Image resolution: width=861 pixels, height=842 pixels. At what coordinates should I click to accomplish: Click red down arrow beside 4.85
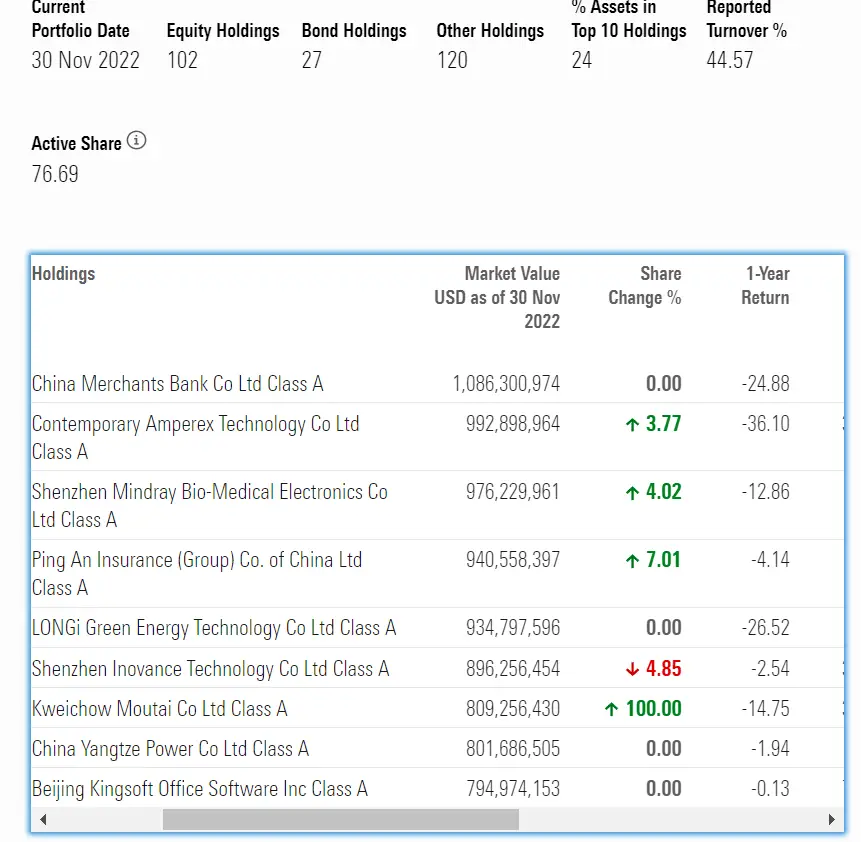click(632, 669)
